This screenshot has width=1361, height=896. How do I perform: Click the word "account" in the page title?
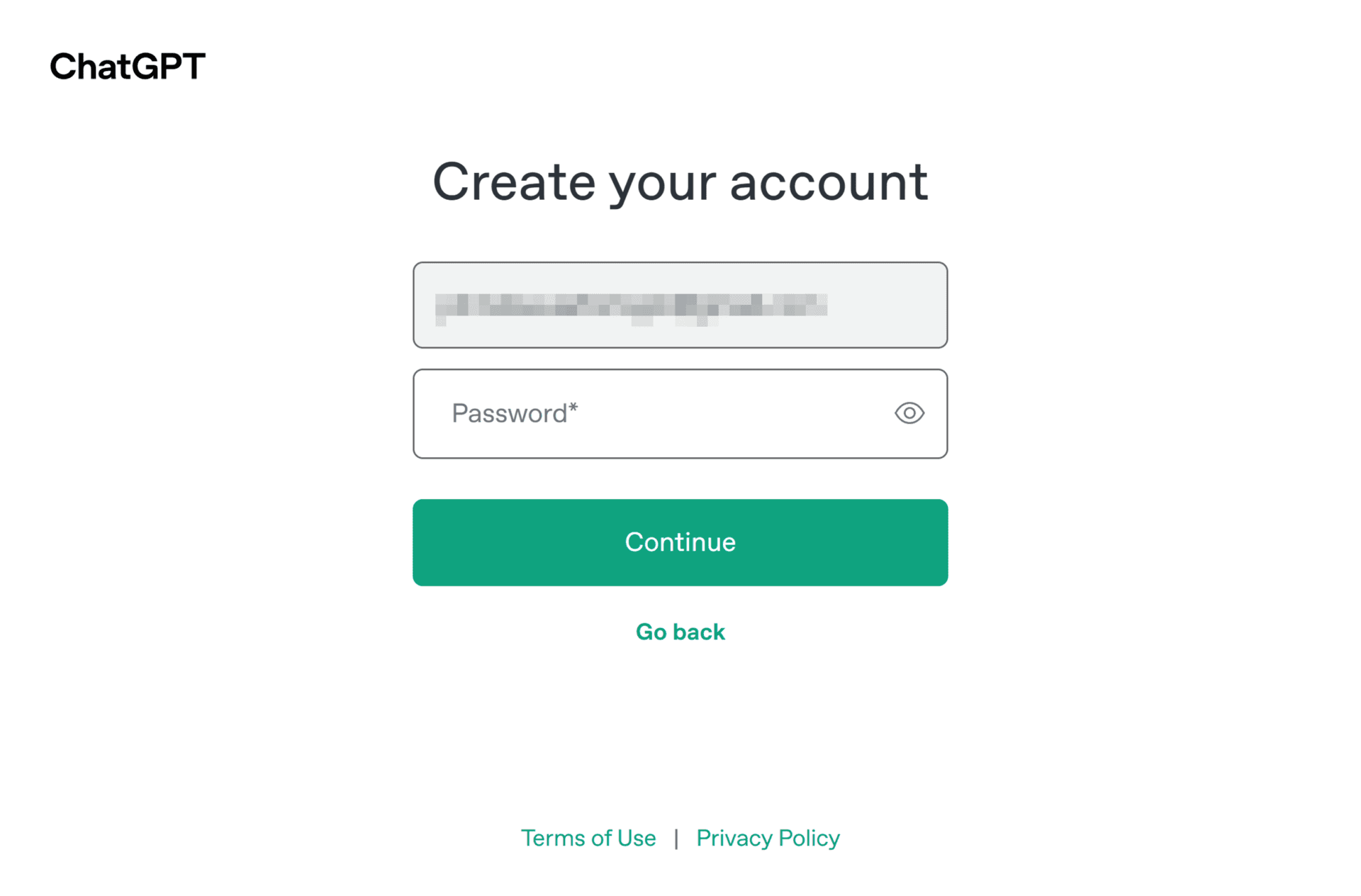point(829,182)
